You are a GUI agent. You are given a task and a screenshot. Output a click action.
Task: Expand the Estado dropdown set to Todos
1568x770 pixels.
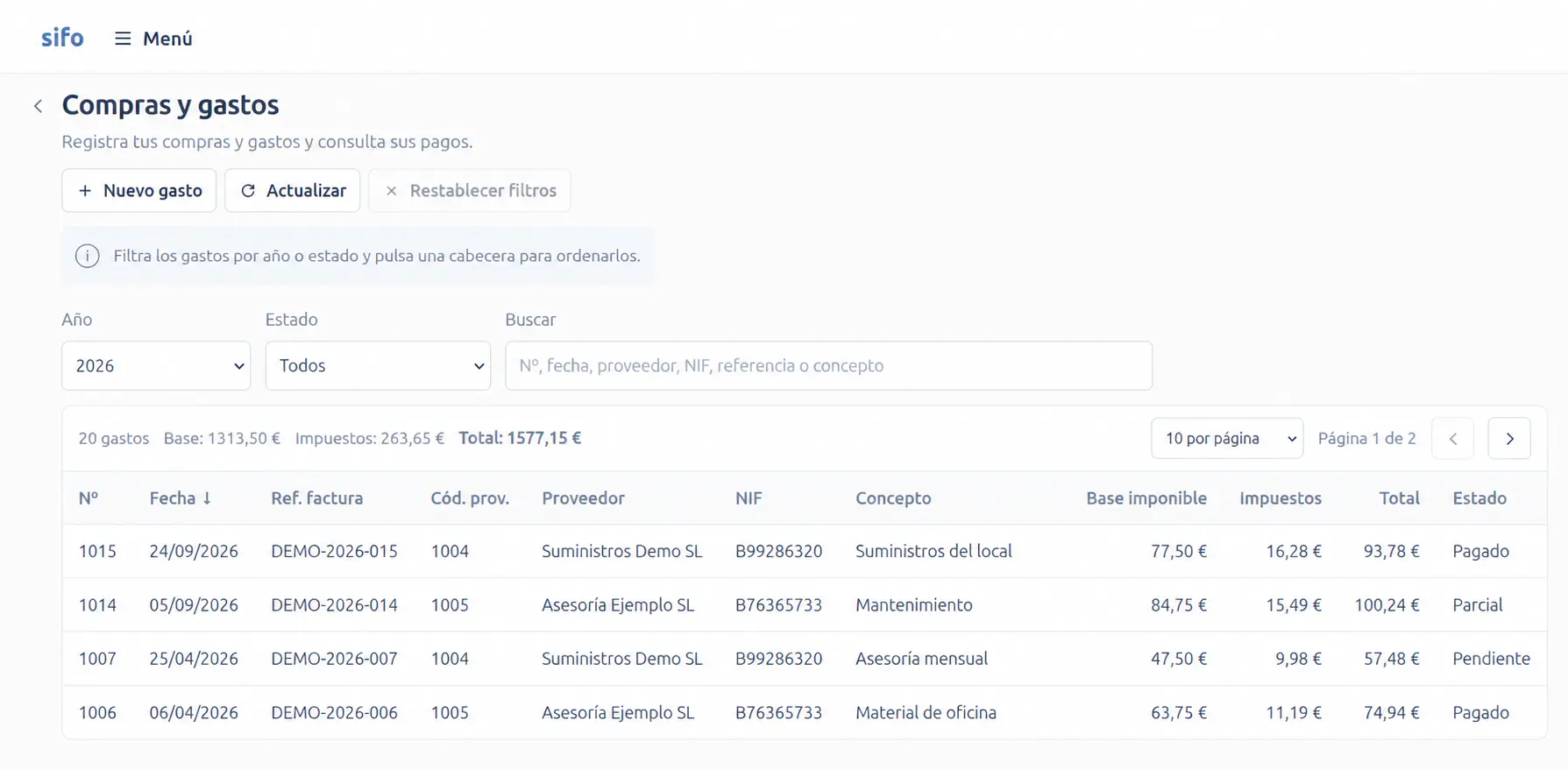coord(378,365)
